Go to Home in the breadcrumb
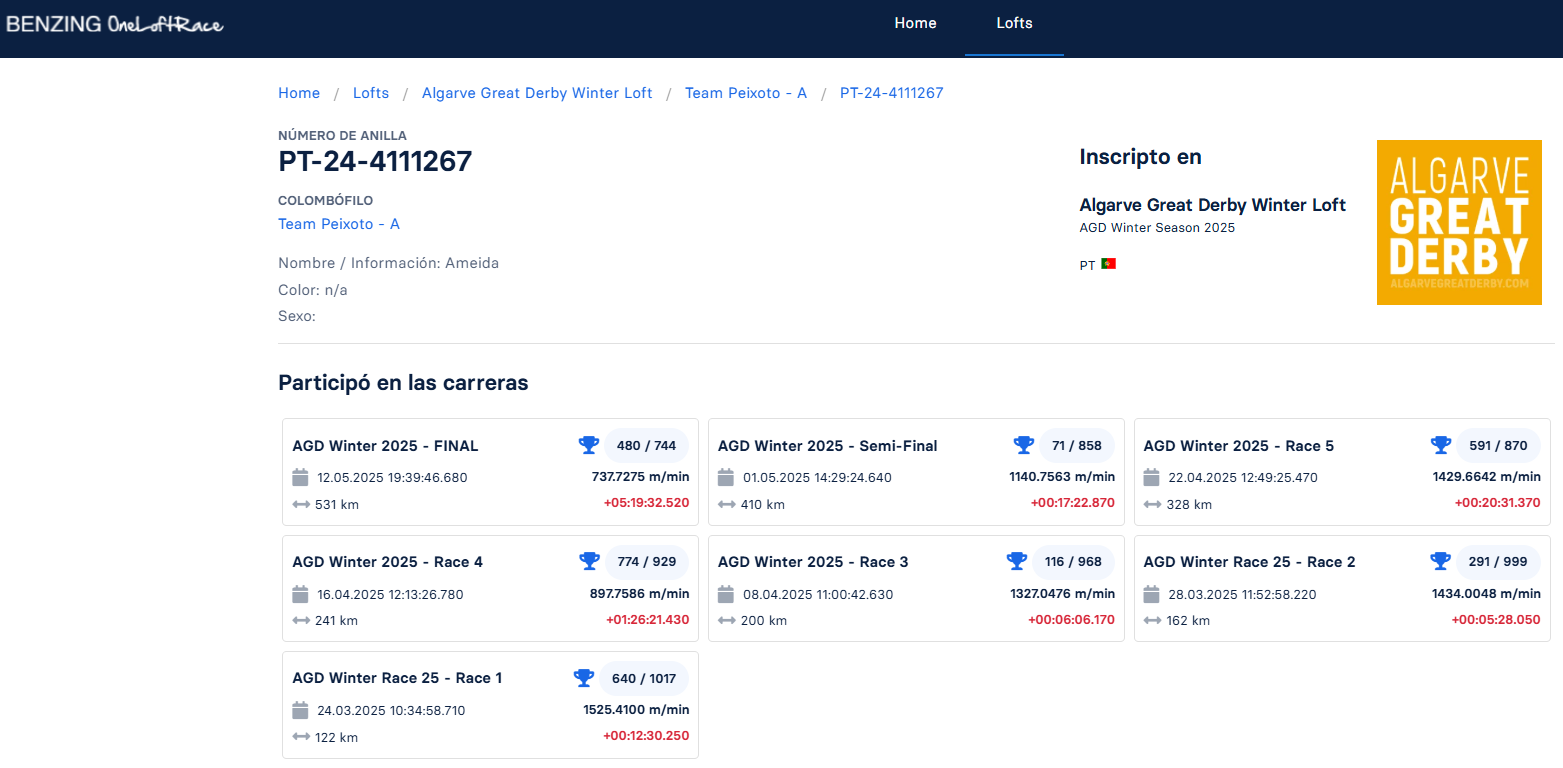 pos(299,93)
